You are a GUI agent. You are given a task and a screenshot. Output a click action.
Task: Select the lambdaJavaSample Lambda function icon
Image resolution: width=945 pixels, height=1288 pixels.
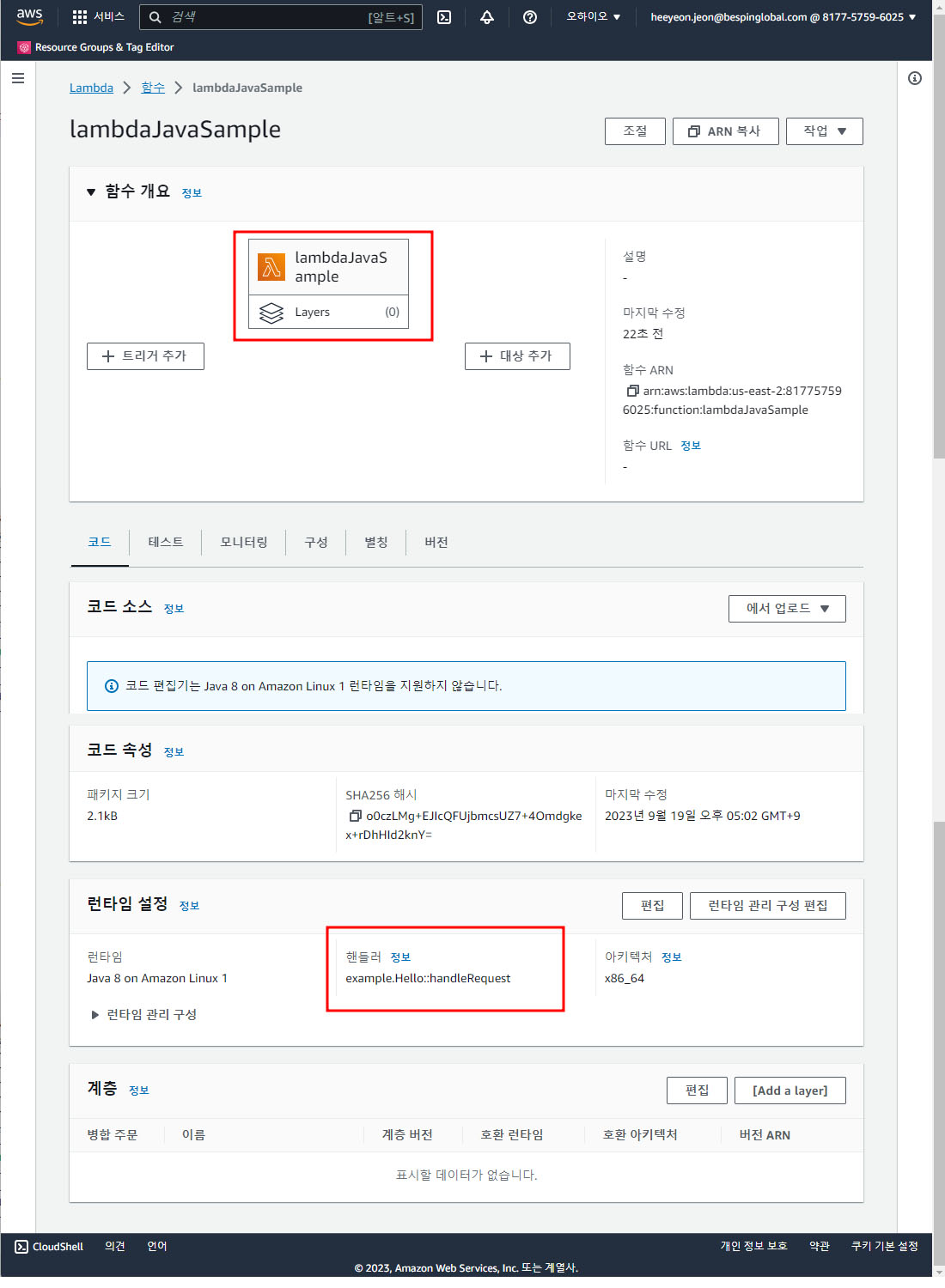coord(271,267)
